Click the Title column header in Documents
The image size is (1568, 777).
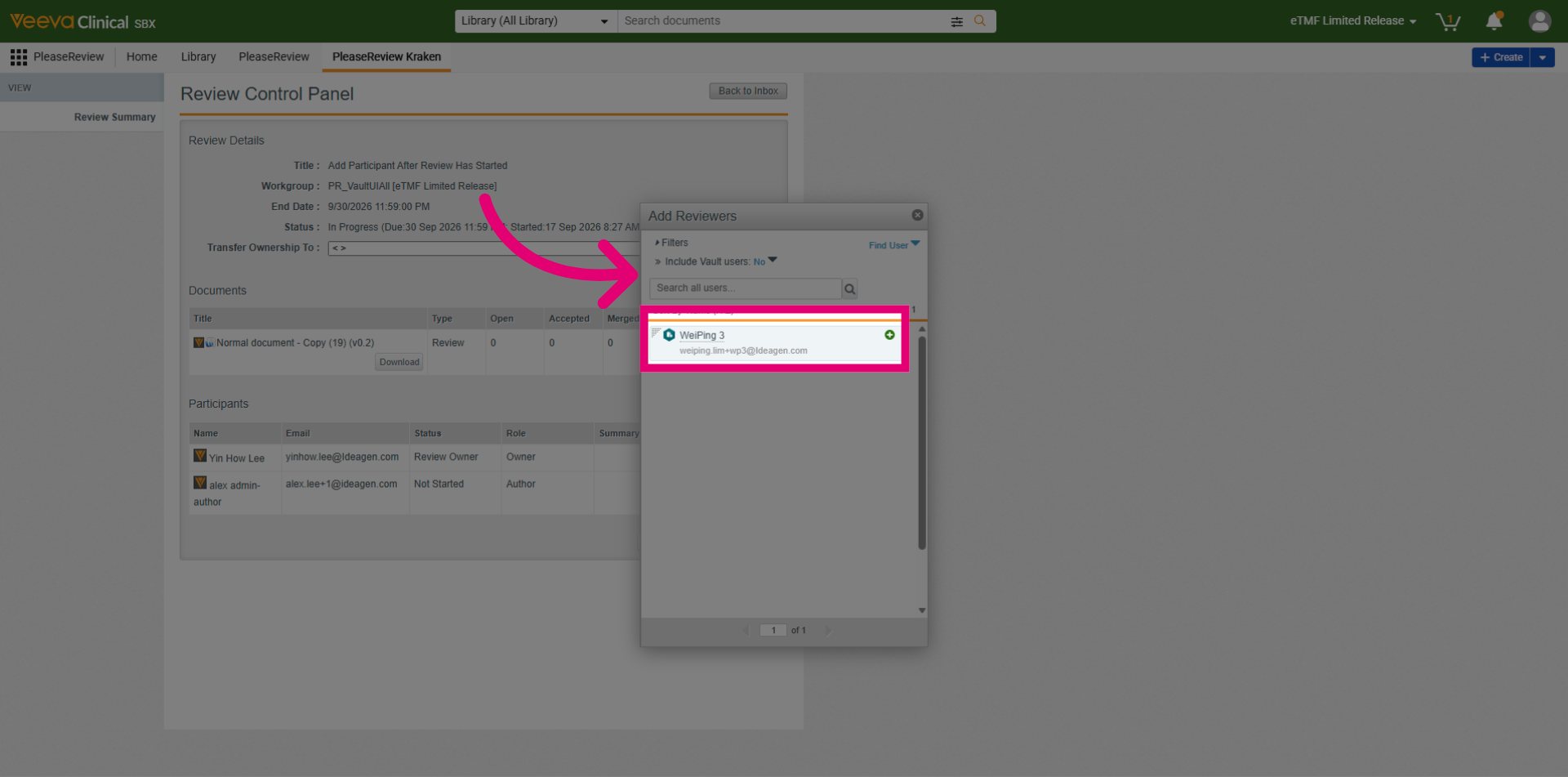tap(308, 319)
